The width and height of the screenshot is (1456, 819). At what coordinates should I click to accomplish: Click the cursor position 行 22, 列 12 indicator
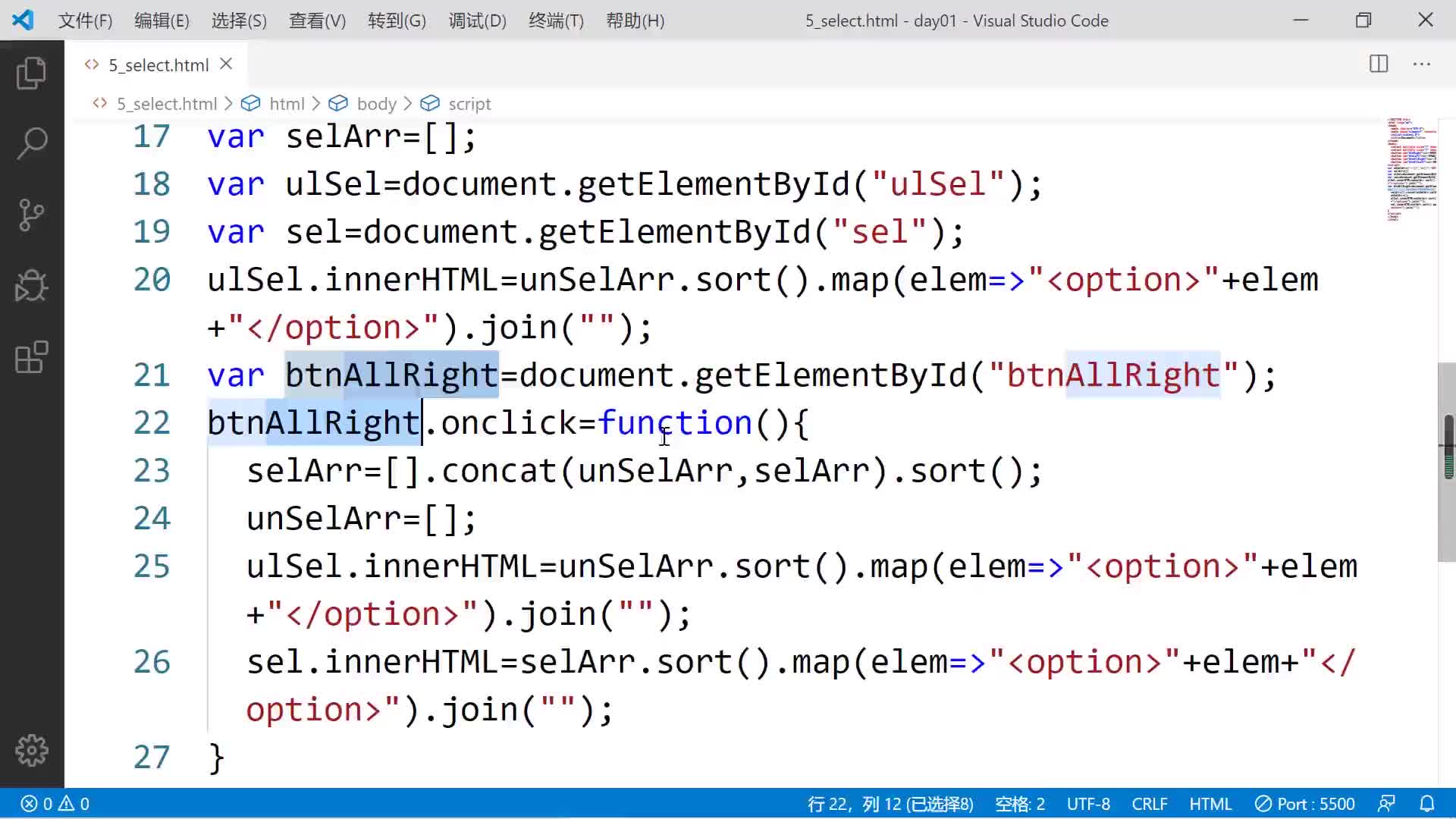click(890, 804)
